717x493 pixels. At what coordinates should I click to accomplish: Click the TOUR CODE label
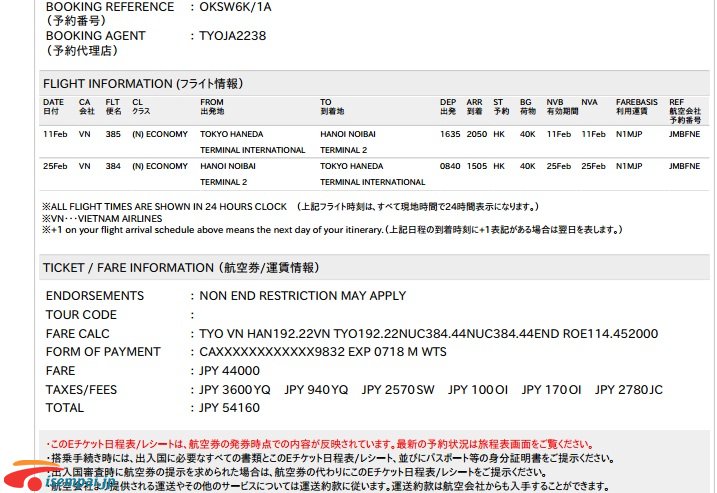pos(81,315)
